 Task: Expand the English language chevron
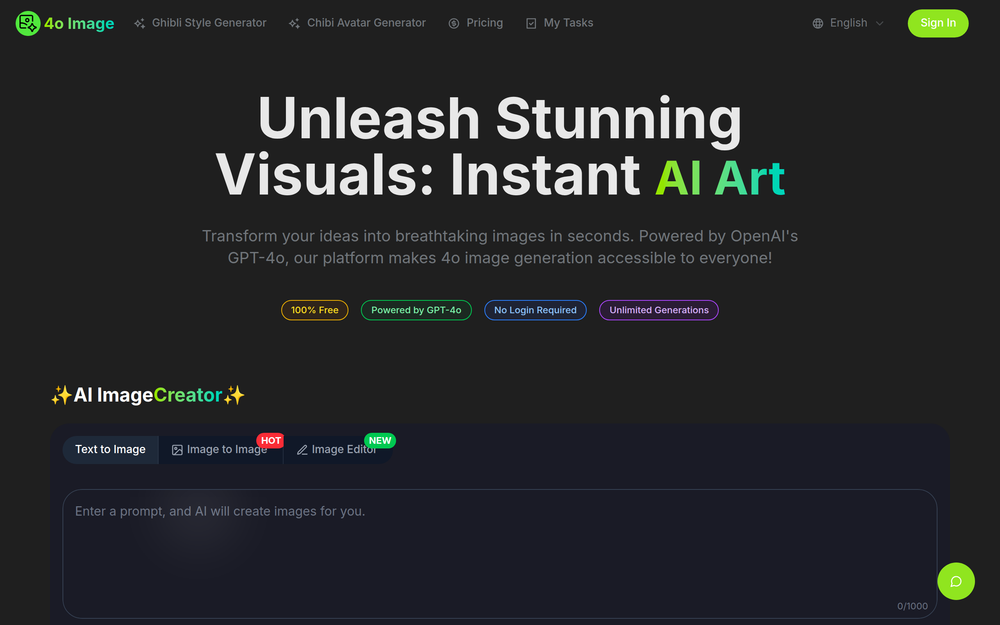pos(879,24)
